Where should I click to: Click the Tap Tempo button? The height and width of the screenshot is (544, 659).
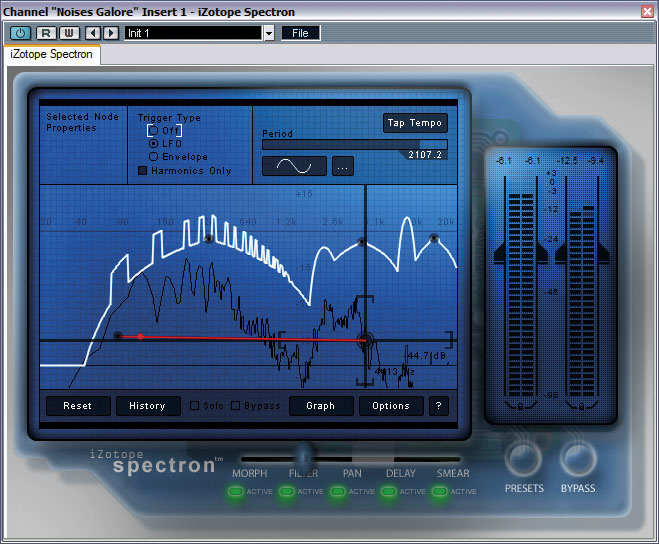(x=415, y=123)
